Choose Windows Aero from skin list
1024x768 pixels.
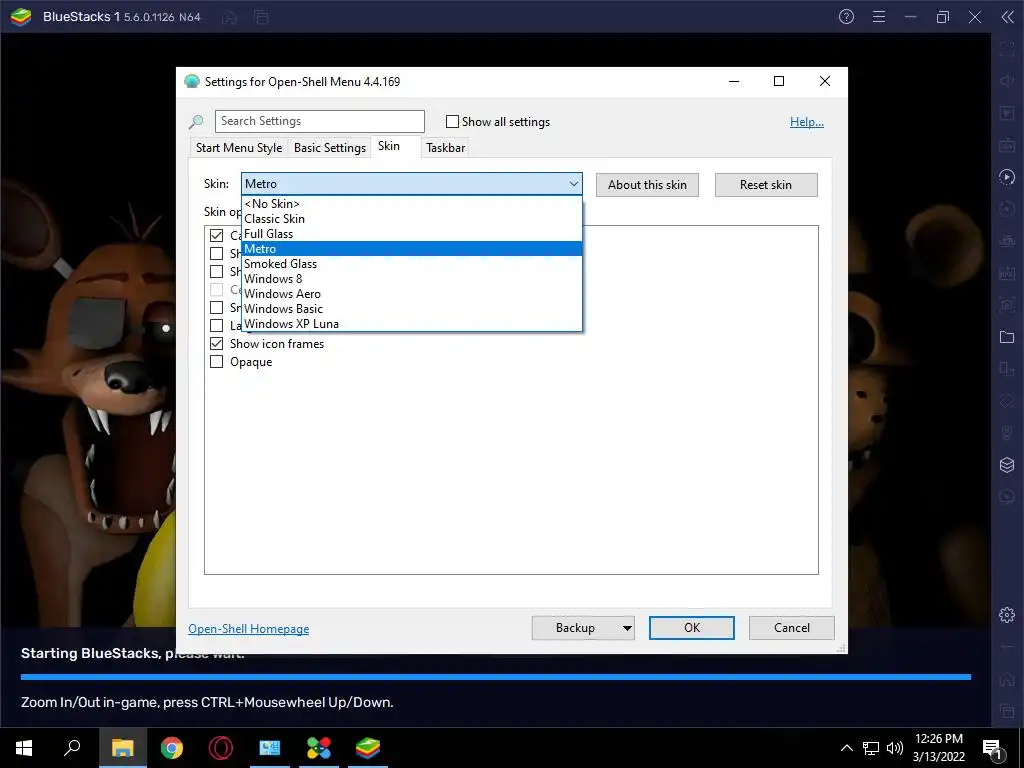pyautogui.click(x=411, y=294)
